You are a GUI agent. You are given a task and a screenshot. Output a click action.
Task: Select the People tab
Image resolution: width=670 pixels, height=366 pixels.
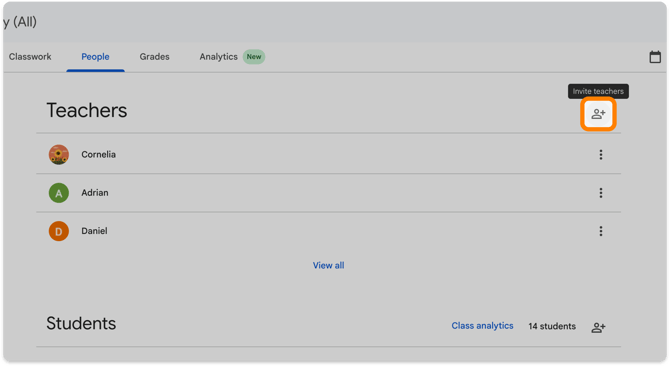95,57
